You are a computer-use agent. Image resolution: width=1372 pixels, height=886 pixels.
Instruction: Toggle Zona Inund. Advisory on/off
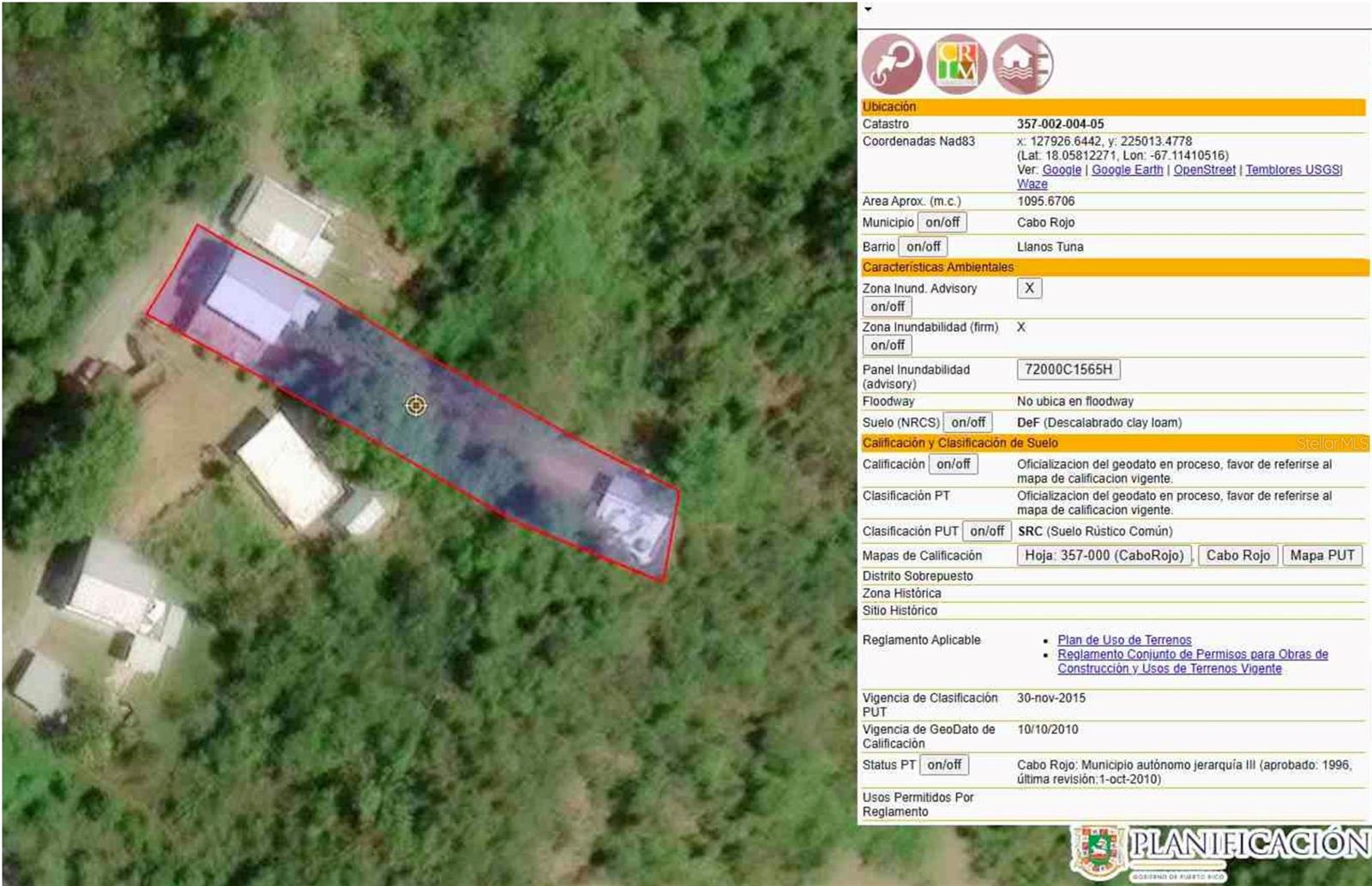pyautogui.click(x=887, y=306)
